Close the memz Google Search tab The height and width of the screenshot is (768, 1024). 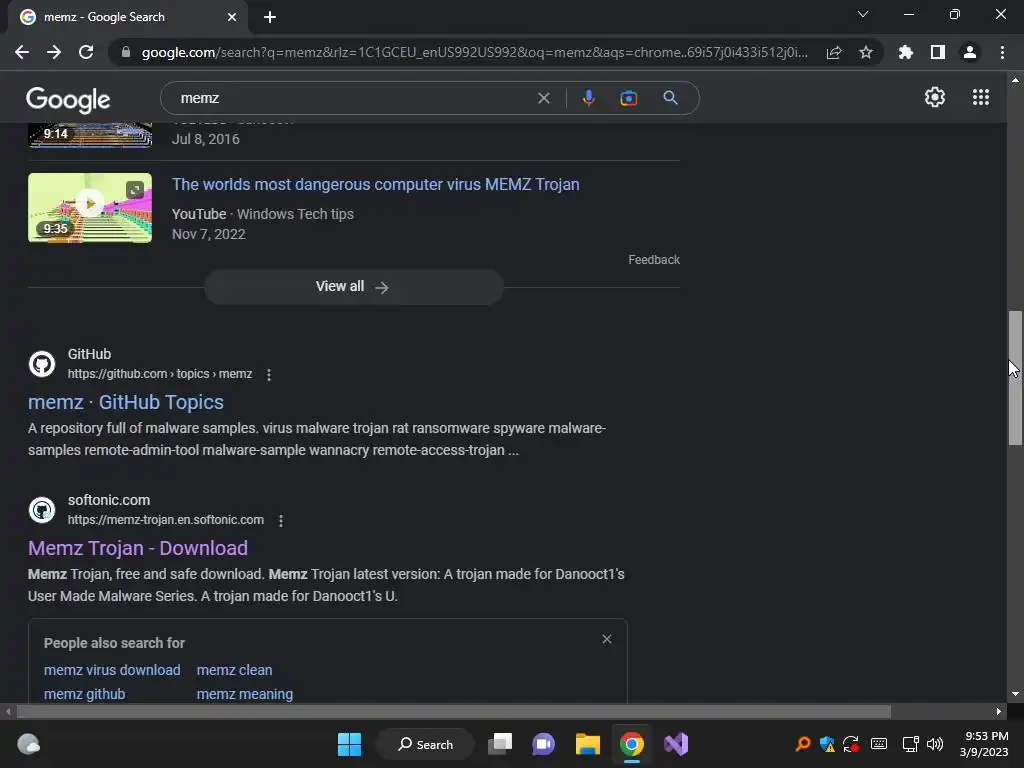[232, 17]
